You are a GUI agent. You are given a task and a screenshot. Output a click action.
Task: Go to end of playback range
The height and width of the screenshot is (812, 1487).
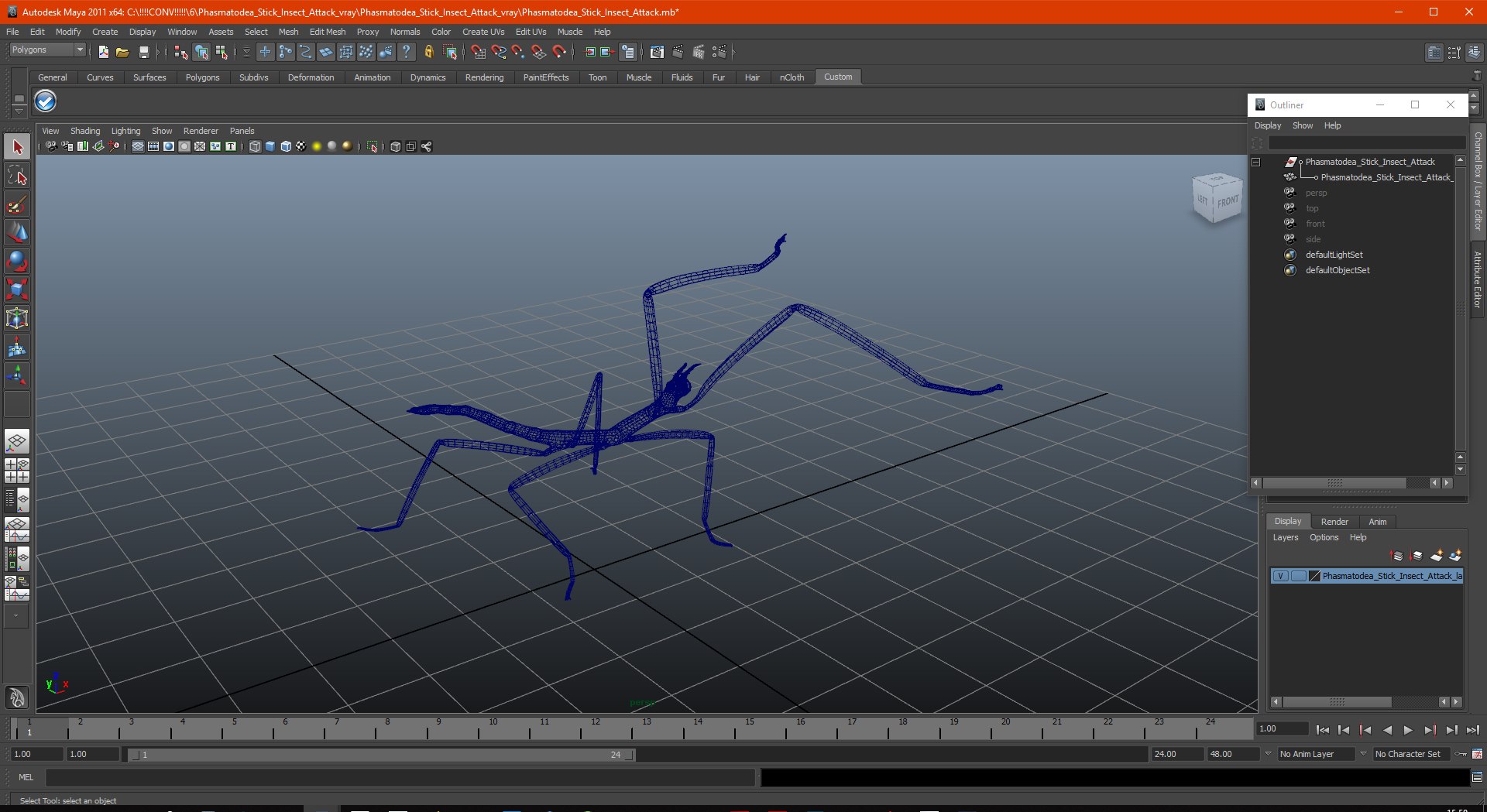point(1472,730)
